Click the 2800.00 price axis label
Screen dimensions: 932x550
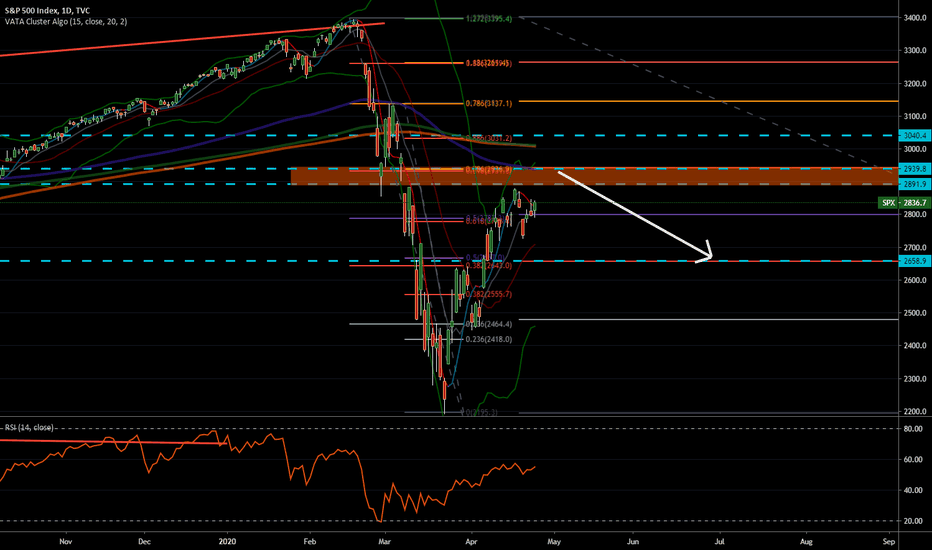click(915, 214)
